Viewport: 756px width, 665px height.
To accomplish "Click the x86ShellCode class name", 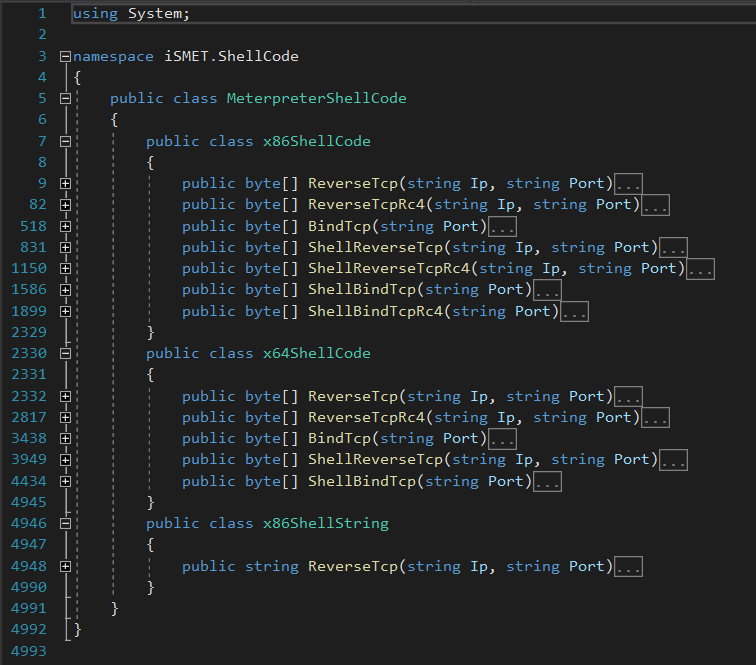I will pos(316,141).
